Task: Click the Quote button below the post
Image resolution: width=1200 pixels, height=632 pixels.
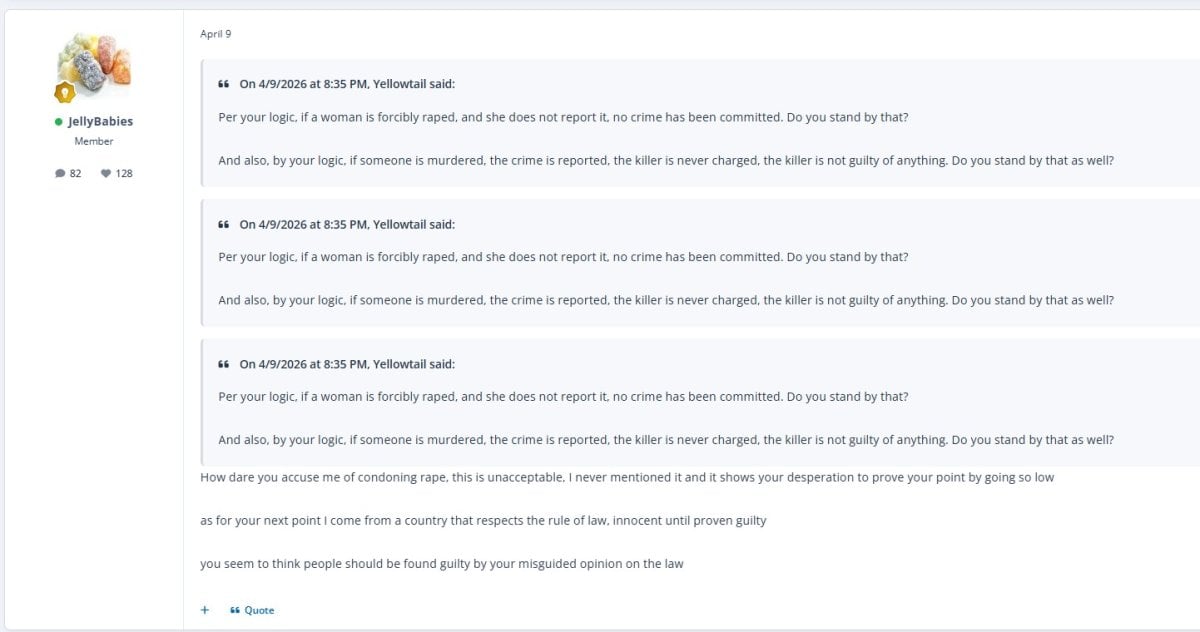Action: click(x=252, y=610)
